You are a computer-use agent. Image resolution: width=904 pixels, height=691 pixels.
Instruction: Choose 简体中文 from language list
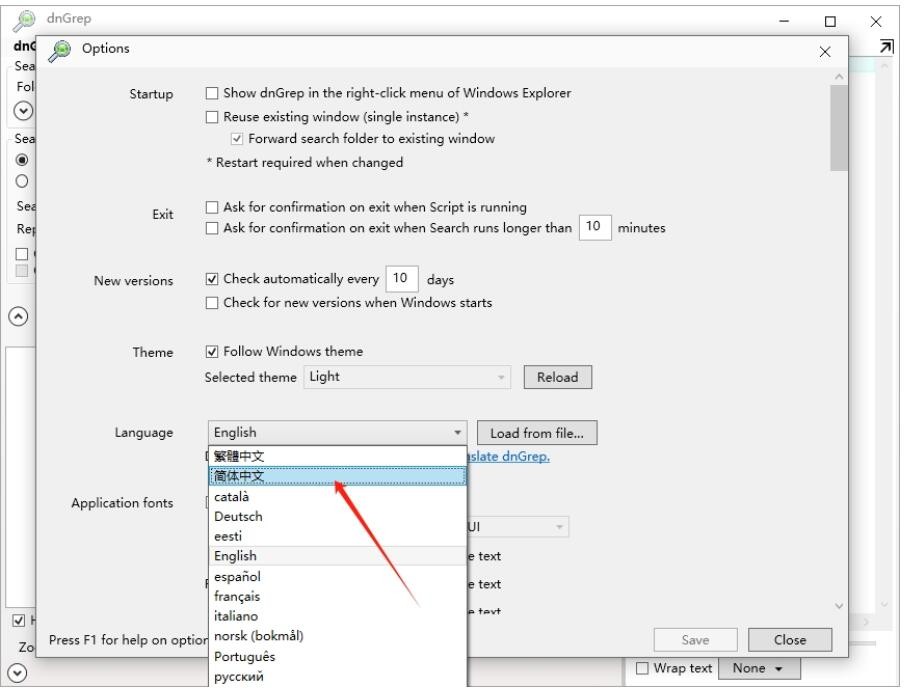click(x=337, y=477)
